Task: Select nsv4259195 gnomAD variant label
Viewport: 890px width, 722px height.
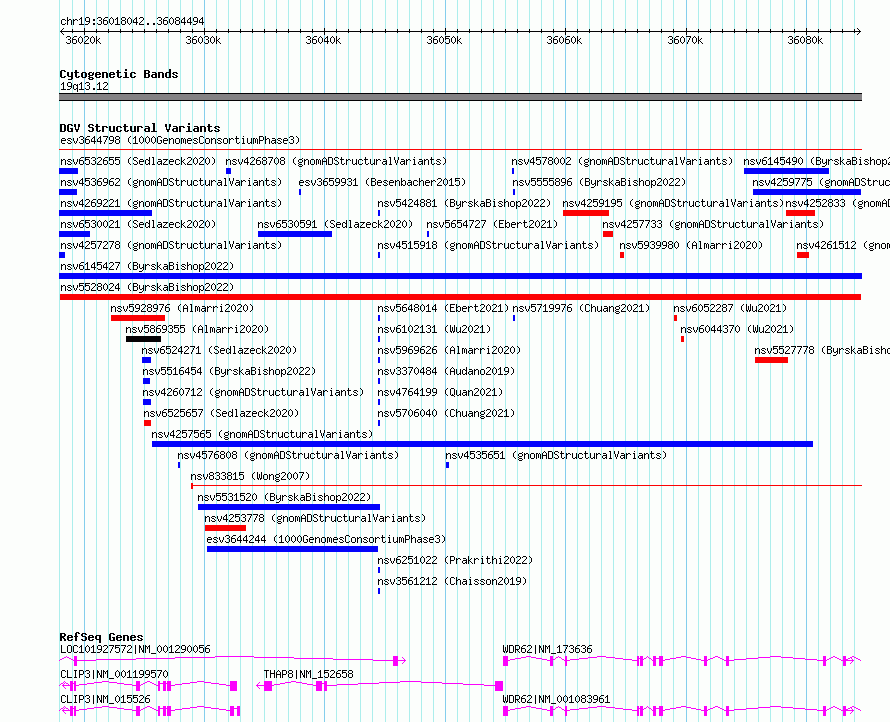Action: [x=673, y=203]
